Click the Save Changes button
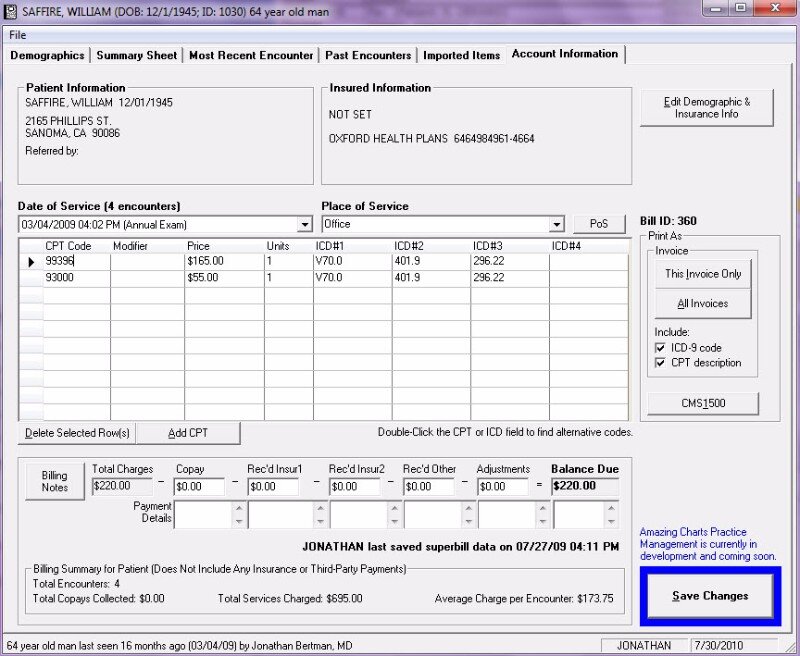800x656 pixels. click(x=710, y=596)
